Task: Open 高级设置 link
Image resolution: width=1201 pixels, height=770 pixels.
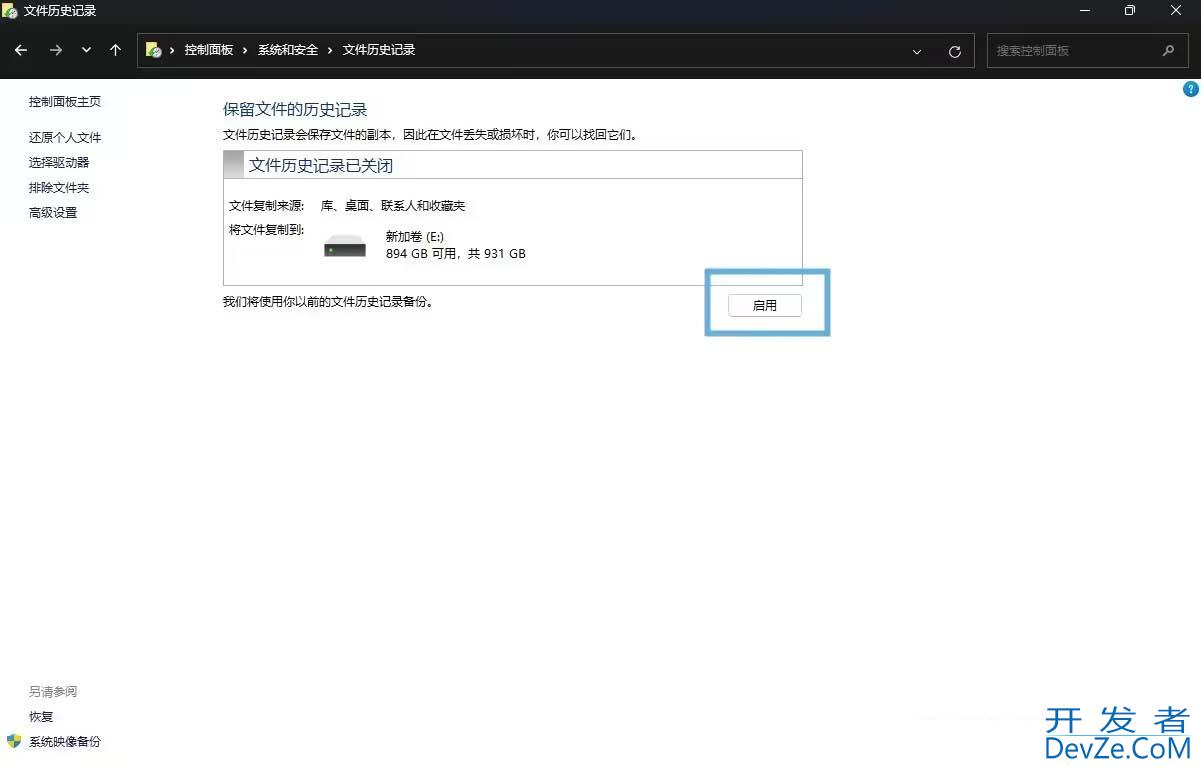Action: (x=53, y=213)
